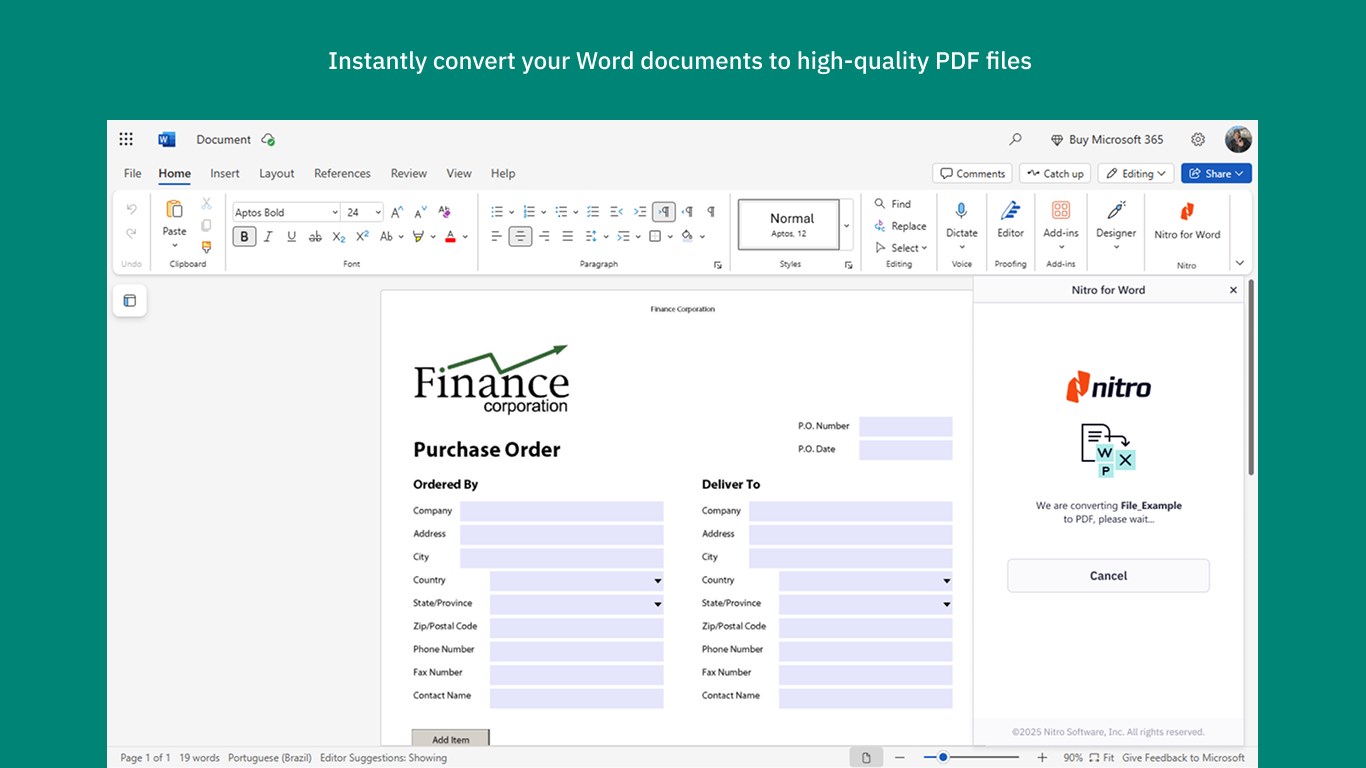This screenshot has width=1366, height=768.
Task: Switch to the Insert tab
Action: click(x=225, y=173)
